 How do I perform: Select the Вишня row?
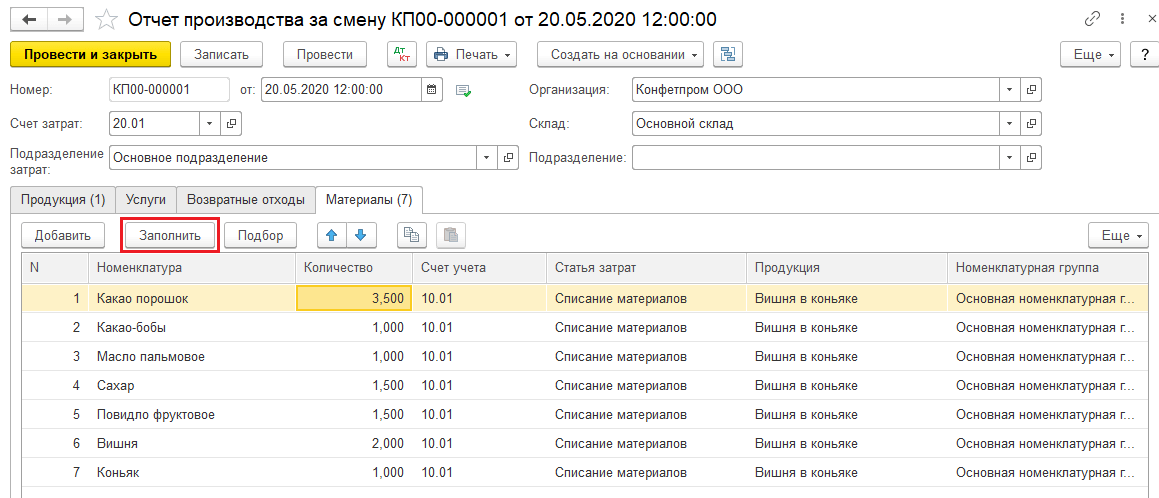[585, 443]
